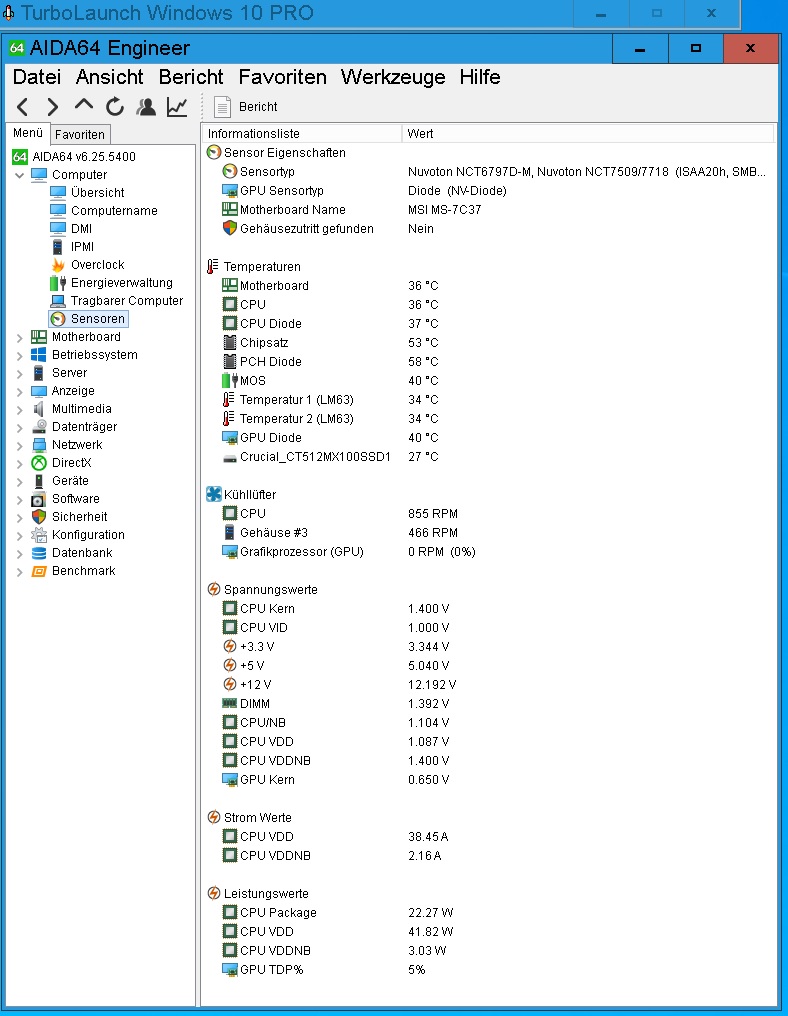
Task: Click the Geräte device icon
Action: click(x=39, y=481)
